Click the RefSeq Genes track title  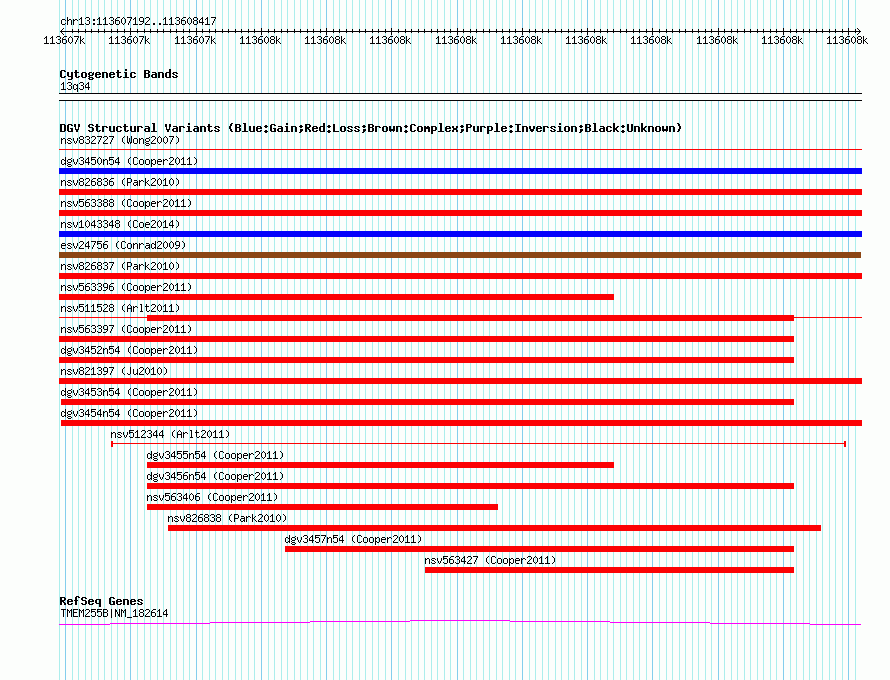[101, 601]
